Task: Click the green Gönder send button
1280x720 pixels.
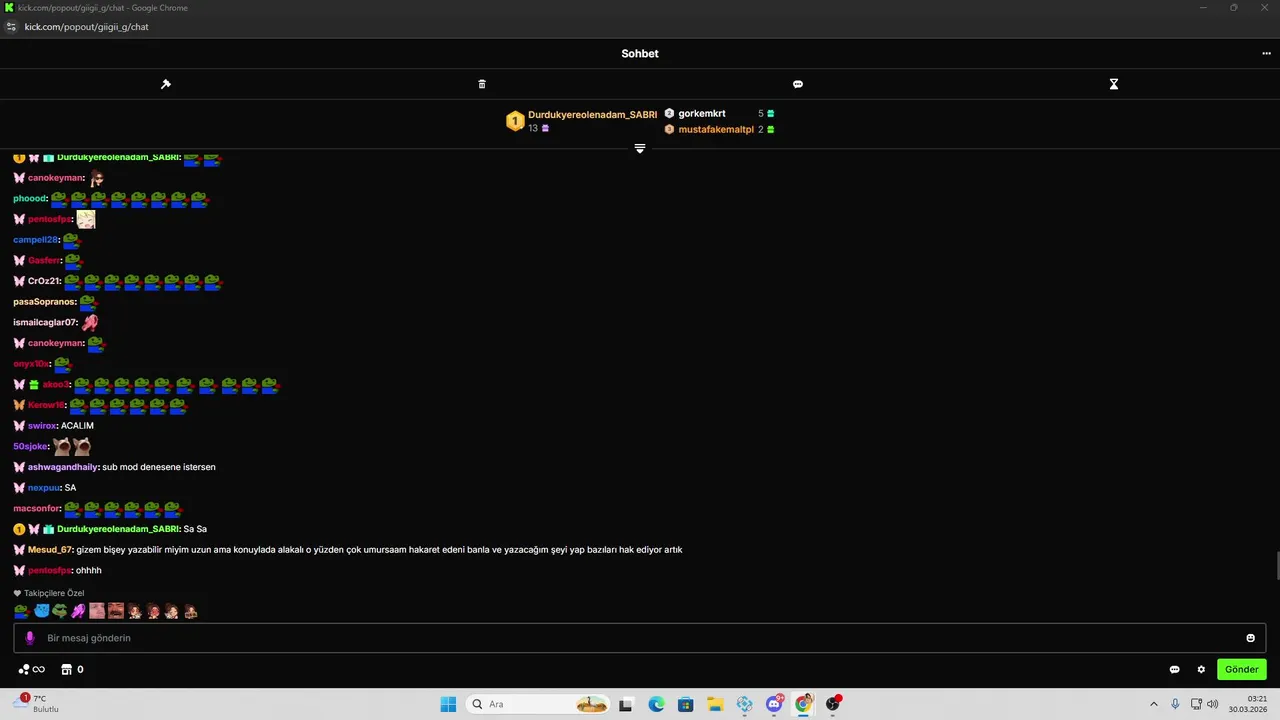Action: pyautogui.click(x=1242, y=670)
